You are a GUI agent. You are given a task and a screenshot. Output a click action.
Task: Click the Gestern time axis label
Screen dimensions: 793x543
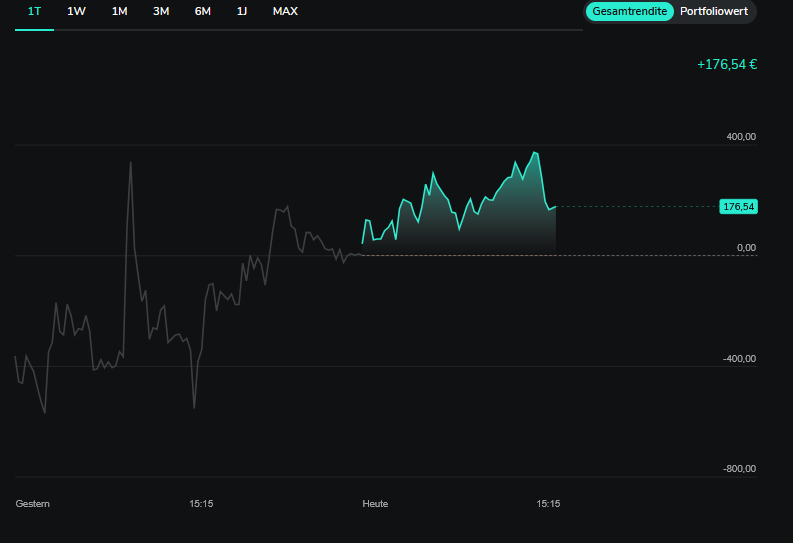click(32, 504)
